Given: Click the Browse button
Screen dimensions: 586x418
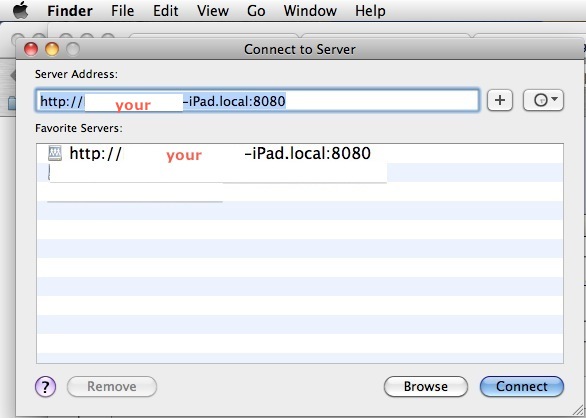Looking at the screenshot, I should coord(426,387).
